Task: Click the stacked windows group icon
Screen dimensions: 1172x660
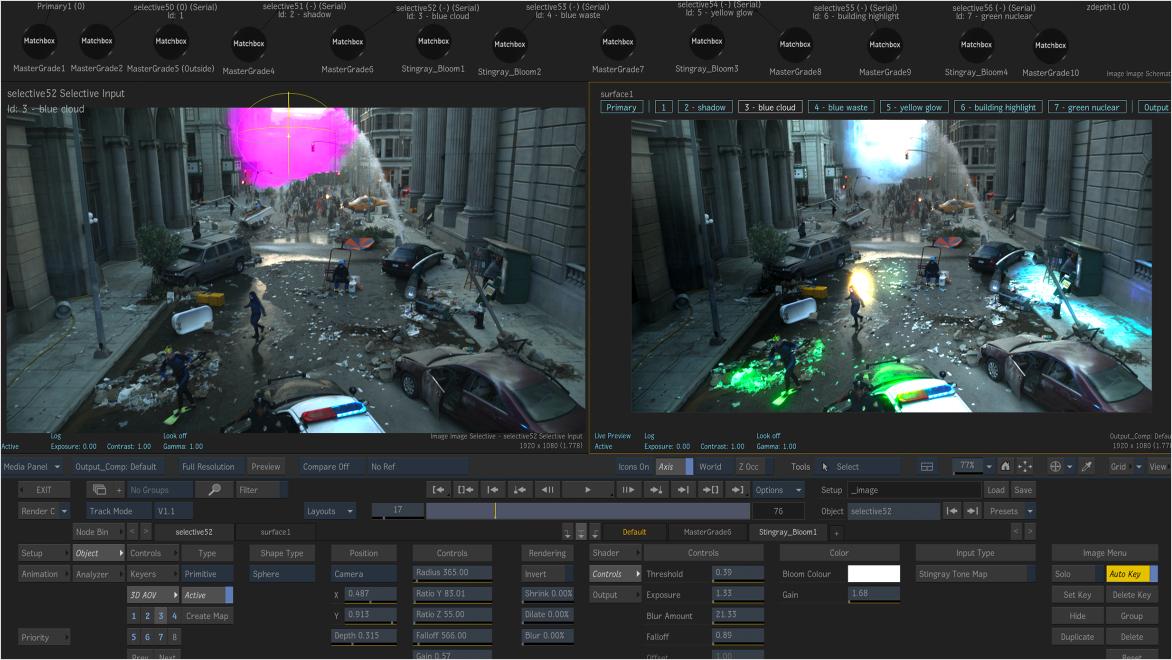Action: pos(99,490)
